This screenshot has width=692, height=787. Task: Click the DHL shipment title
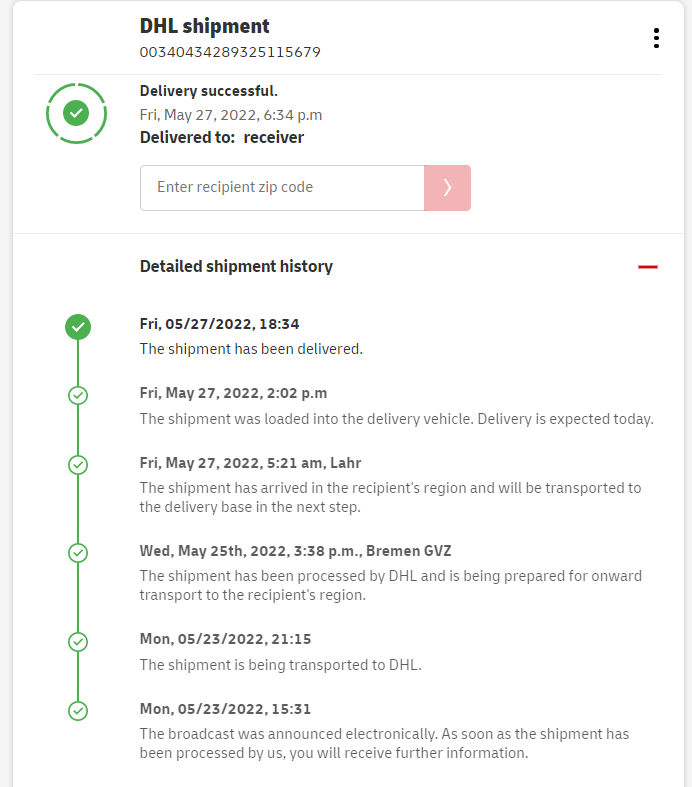coord(205,27)
